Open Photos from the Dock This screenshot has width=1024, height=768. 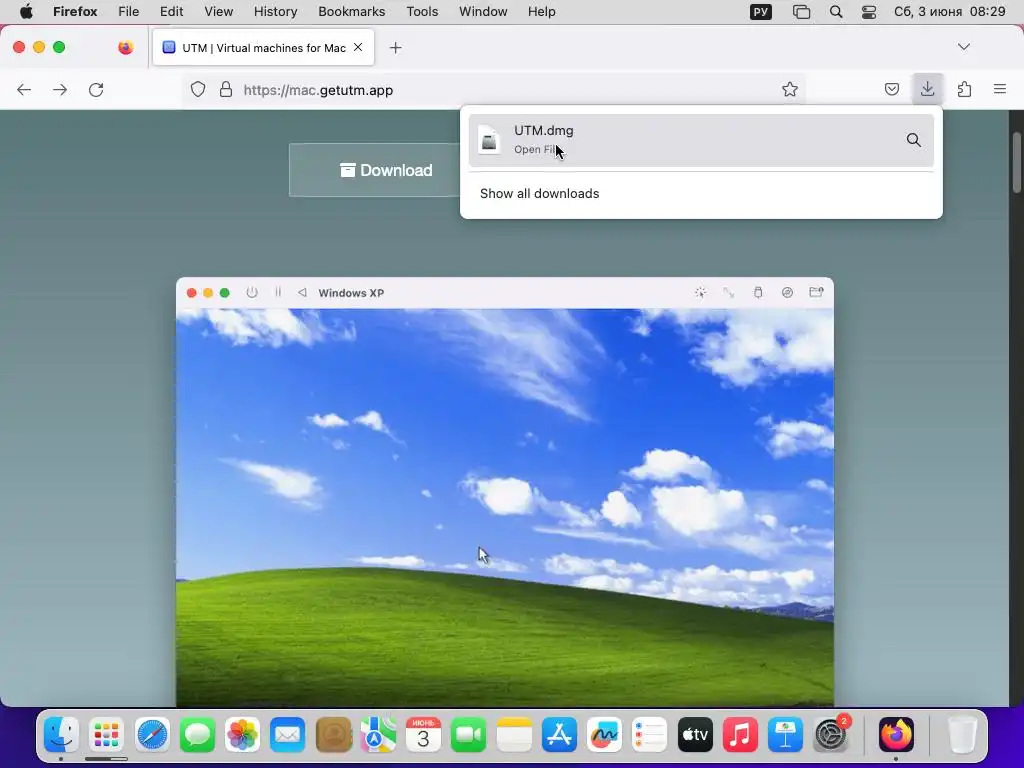242,736
